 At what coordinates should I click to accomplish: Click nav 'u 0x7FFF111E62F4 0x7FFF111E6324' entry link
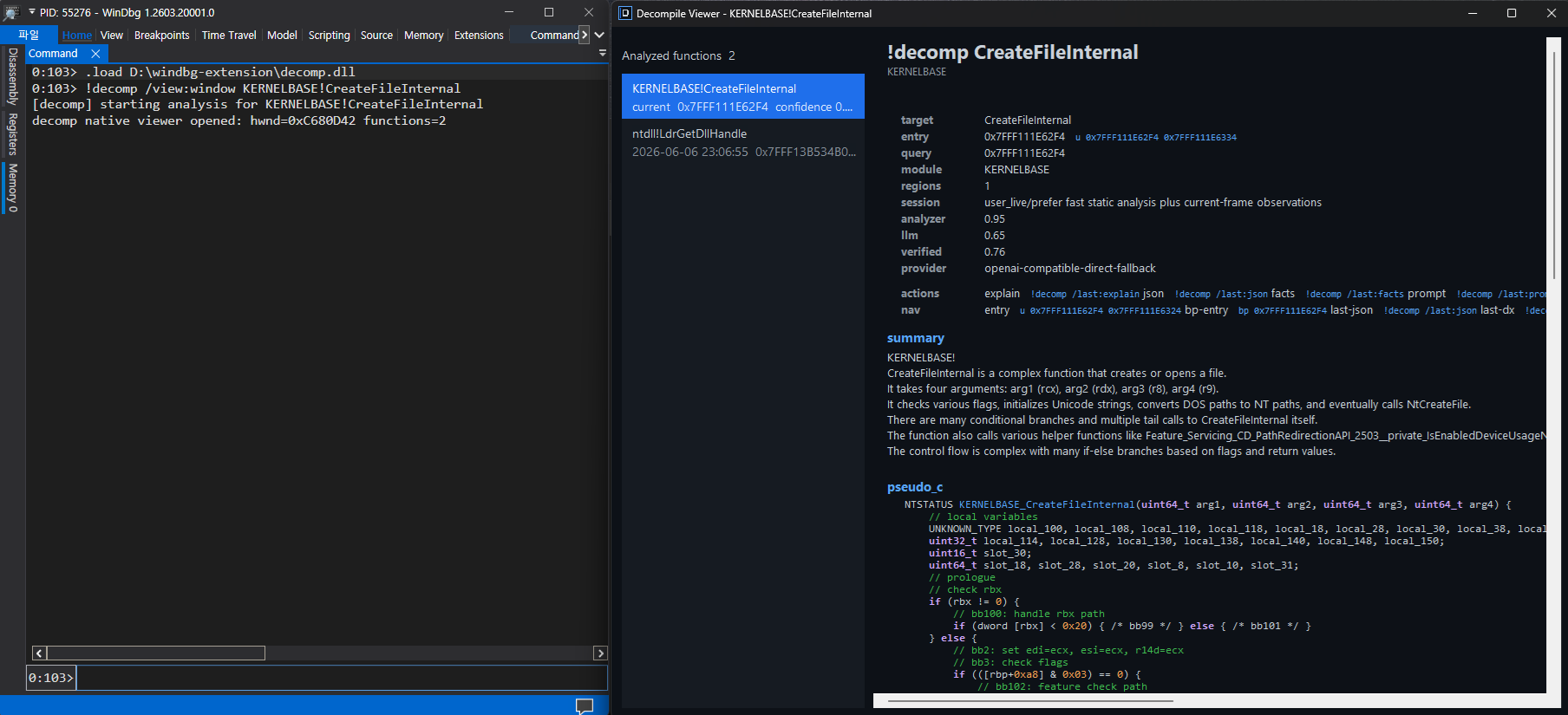(1100, 310)
